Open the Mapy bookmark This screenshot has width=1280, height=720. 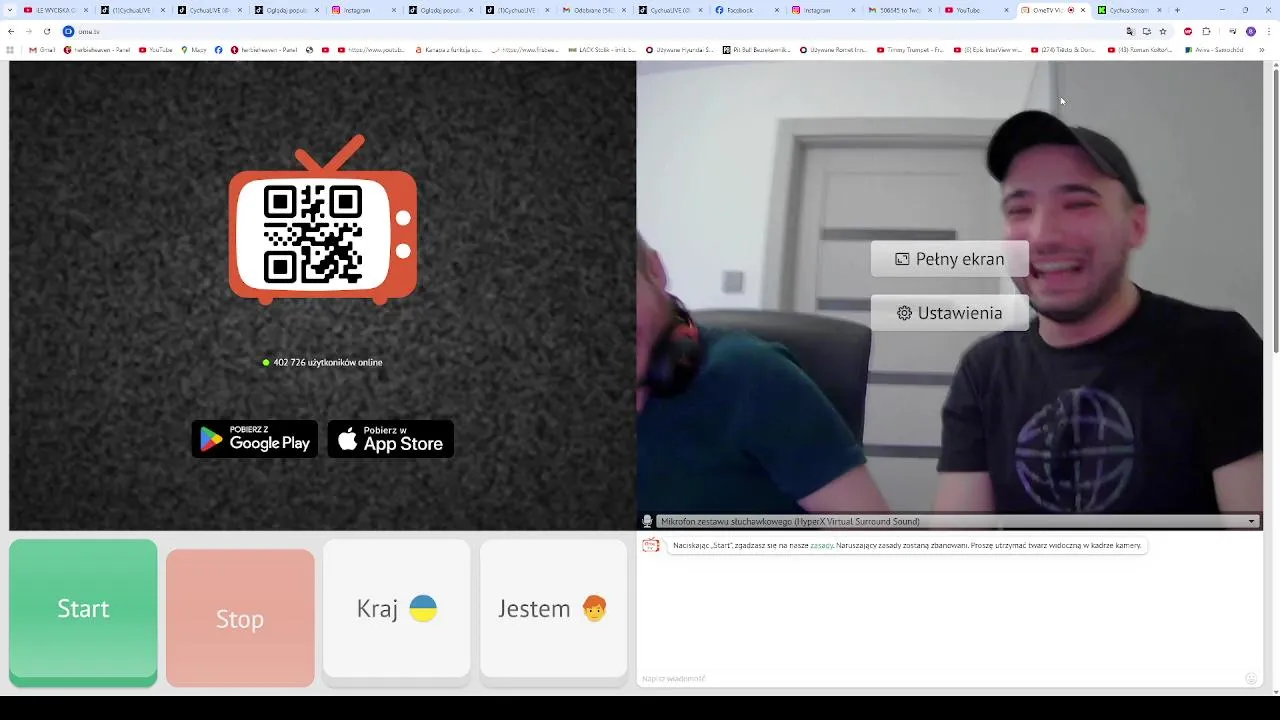(194, 49)
